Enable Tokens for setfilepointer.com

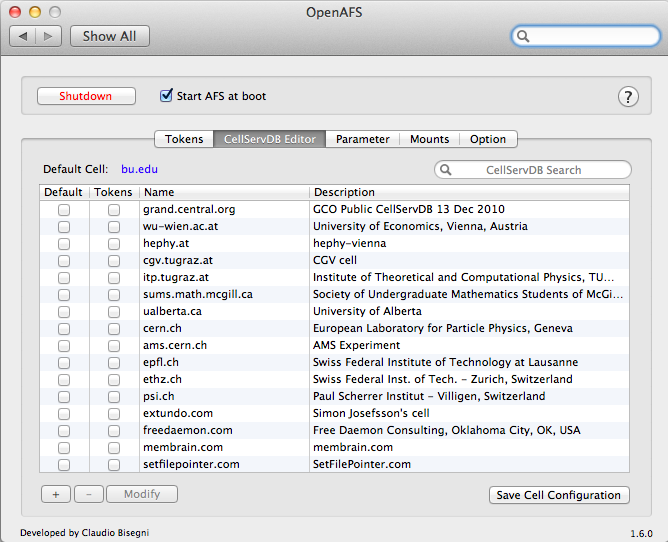(x=114, y=465)
